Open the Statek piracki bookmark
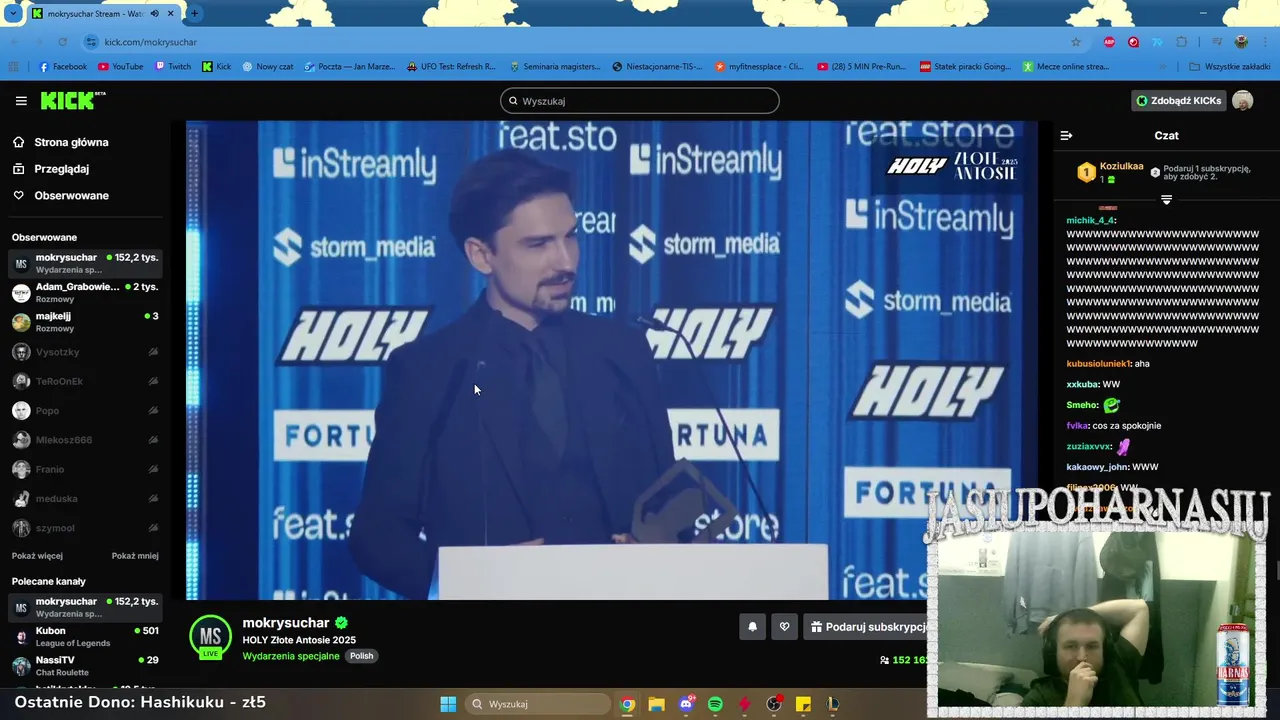 pyautogui.click(x=965, y=67)
